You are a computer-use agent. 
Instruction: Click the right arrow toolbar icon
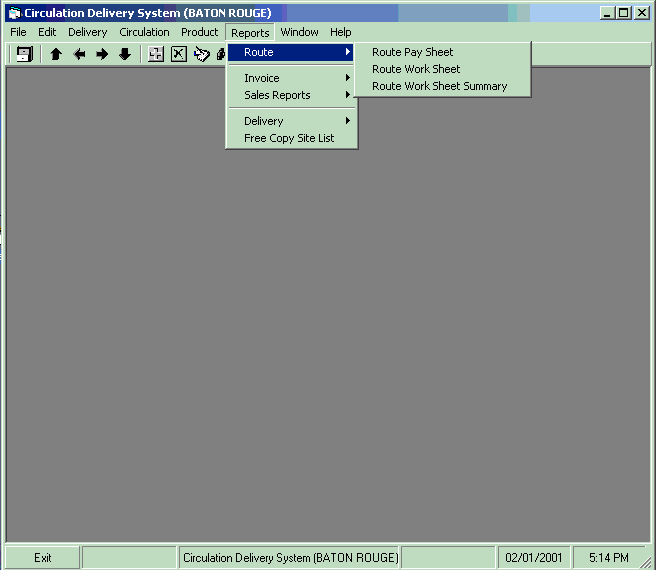tap(102, 54)
